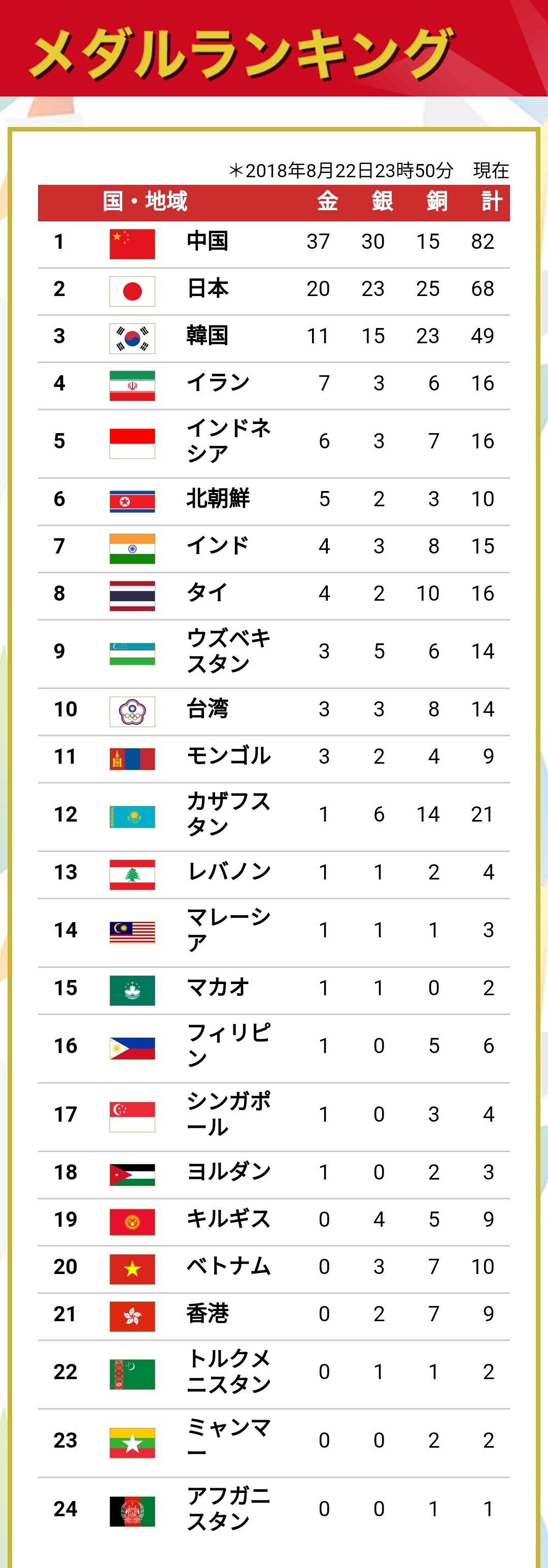The image size is (548, 1568).
Task: Click the Kazakhstan flag icon
Action: point(132,816)
